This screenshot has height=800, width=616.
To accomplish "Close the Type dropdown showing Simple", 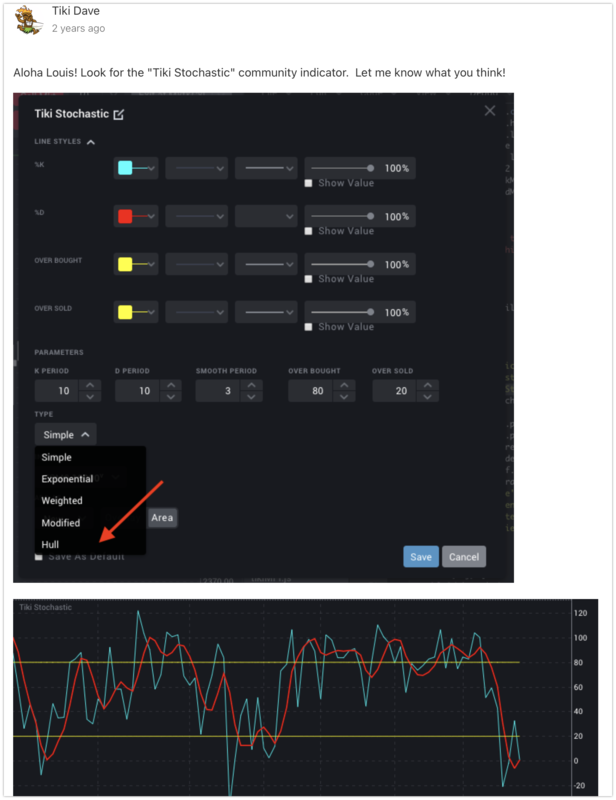I will [65, 435].
